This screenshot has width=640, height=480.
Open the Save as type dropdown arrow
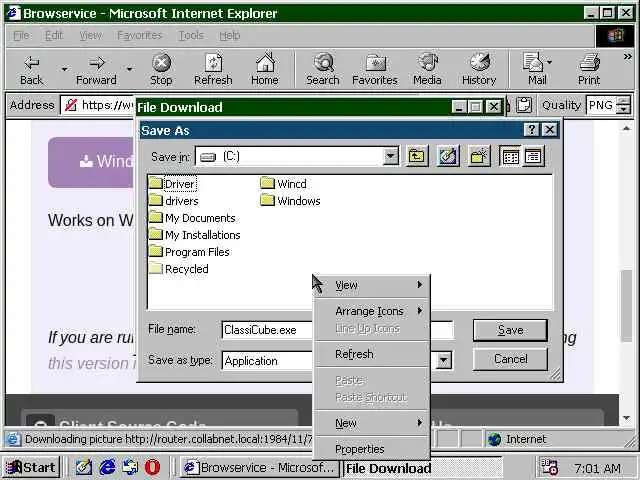(443, 360)
